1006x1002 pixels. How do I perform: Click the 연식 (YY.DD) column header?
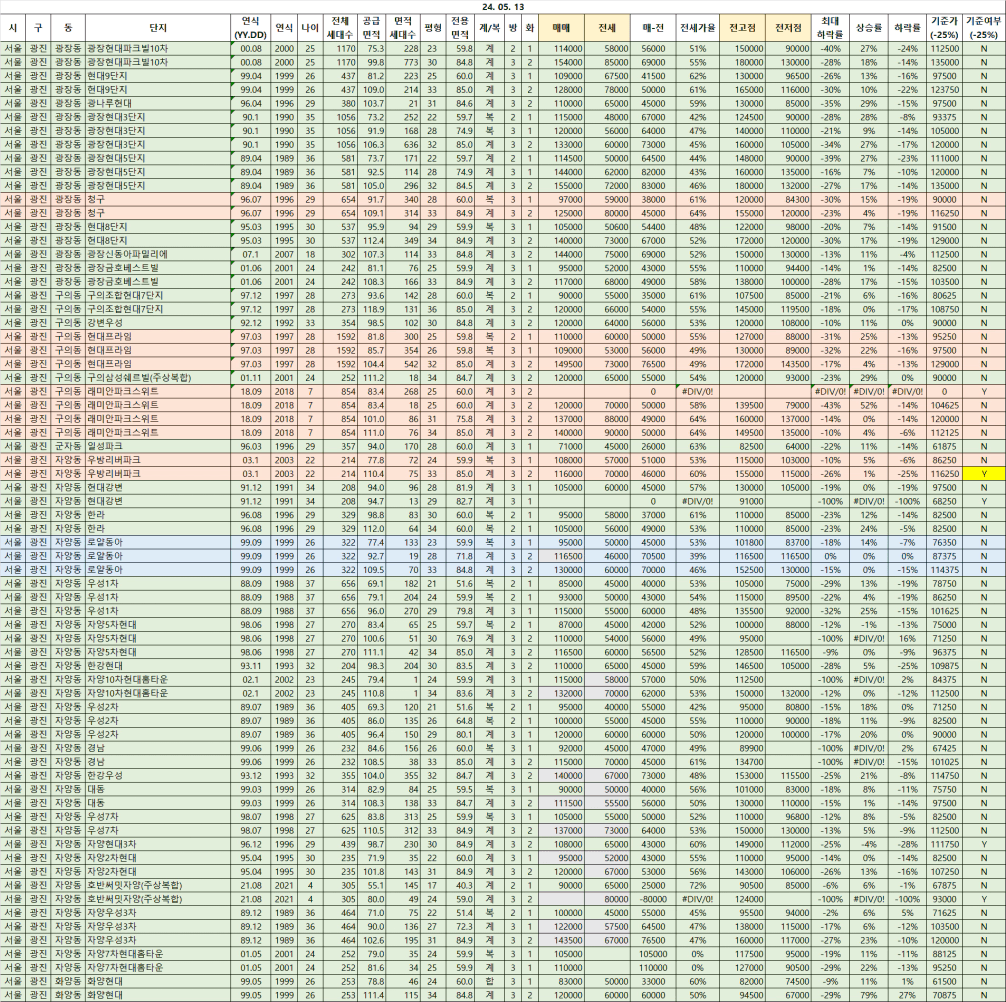point(250,28)
